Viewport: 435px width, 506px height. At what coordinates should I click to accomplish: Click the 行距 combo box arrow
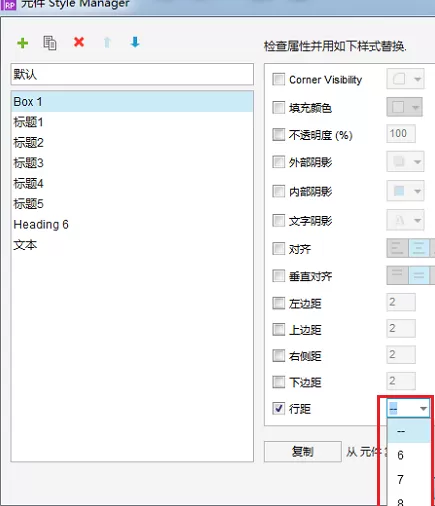(x=423, y=409)
